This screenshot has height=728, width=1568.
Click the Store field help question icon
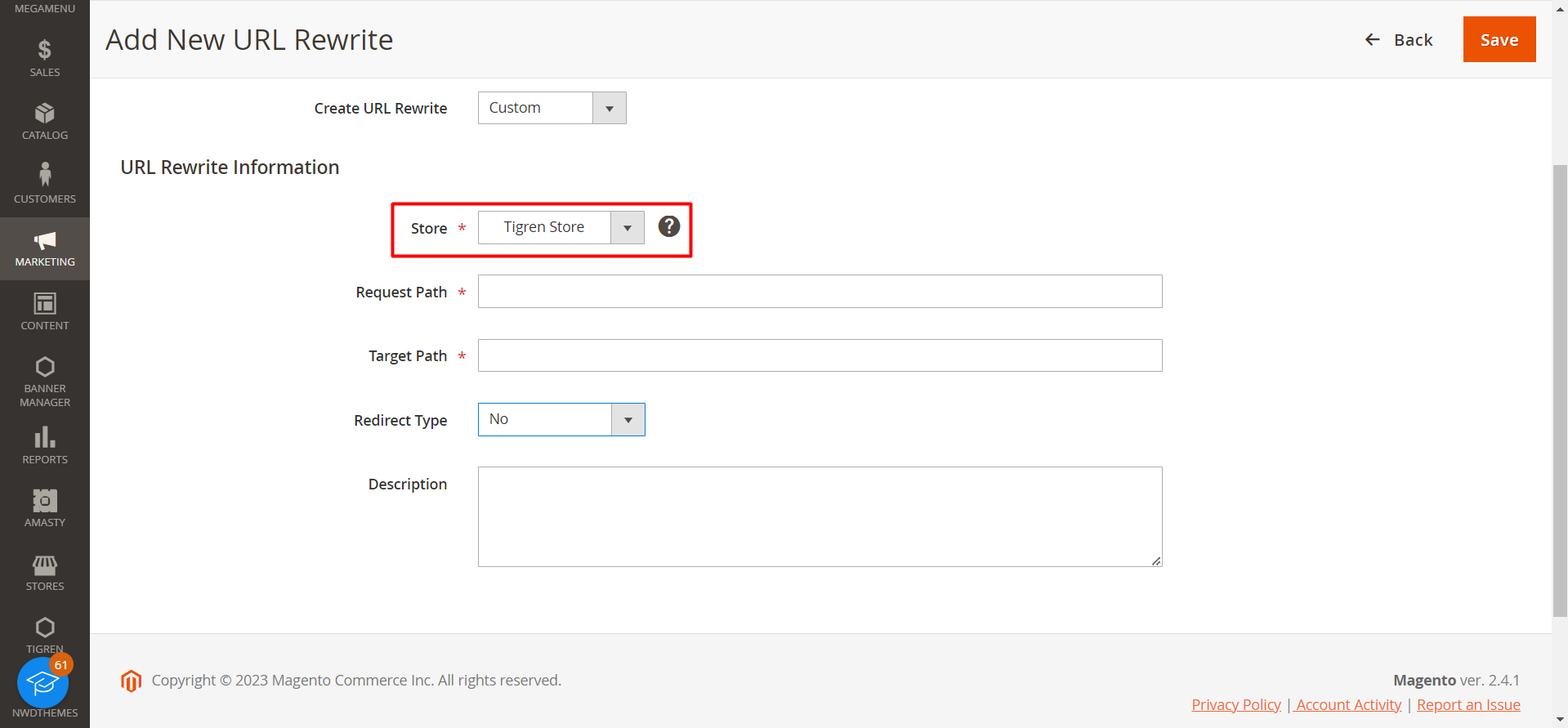point(668,226)
